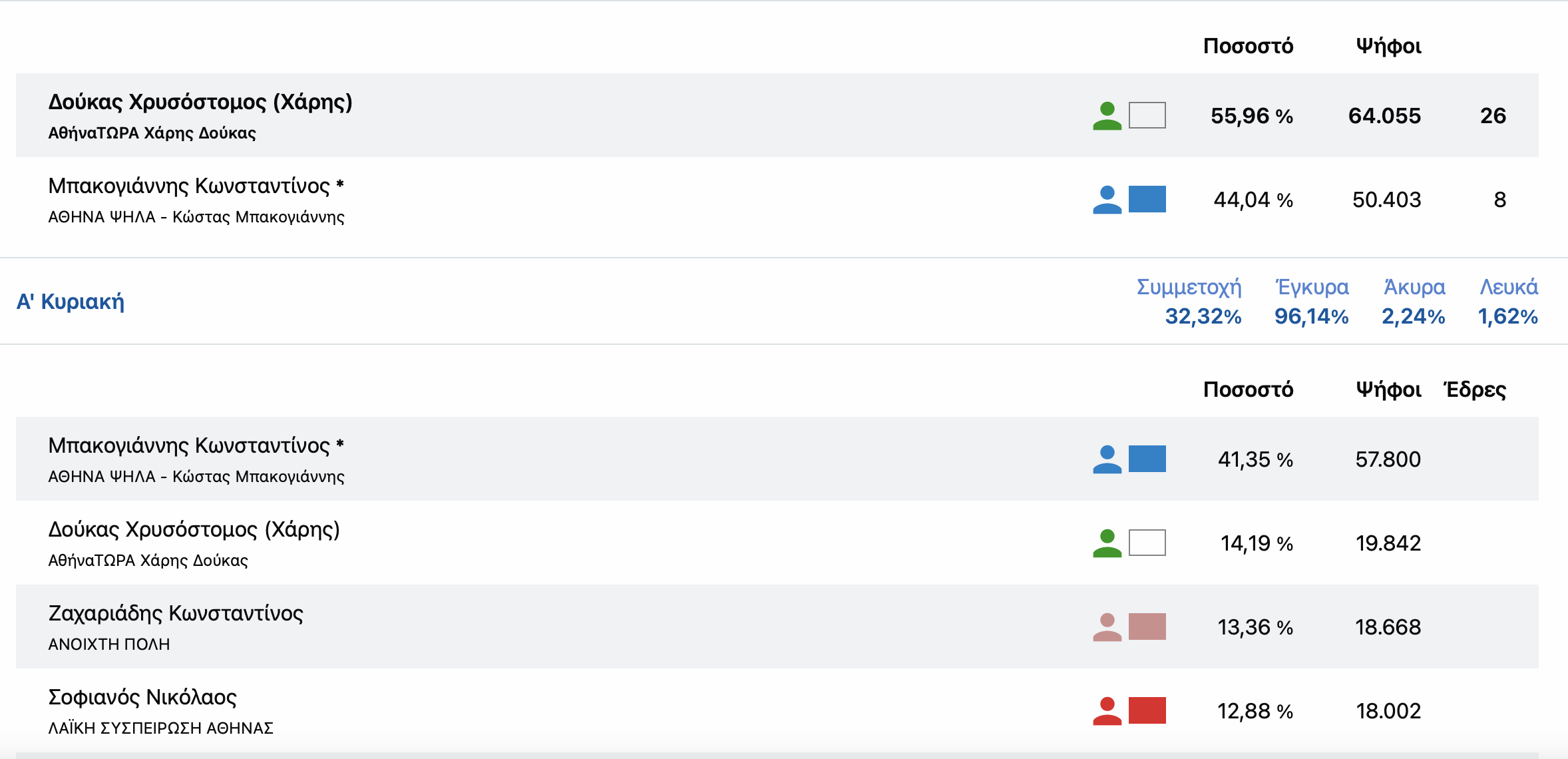The width and height of the screenshot is (1568, 759).
Task: Click the green person icon for Δούκας in top results
Action: tap(1107, 116)
